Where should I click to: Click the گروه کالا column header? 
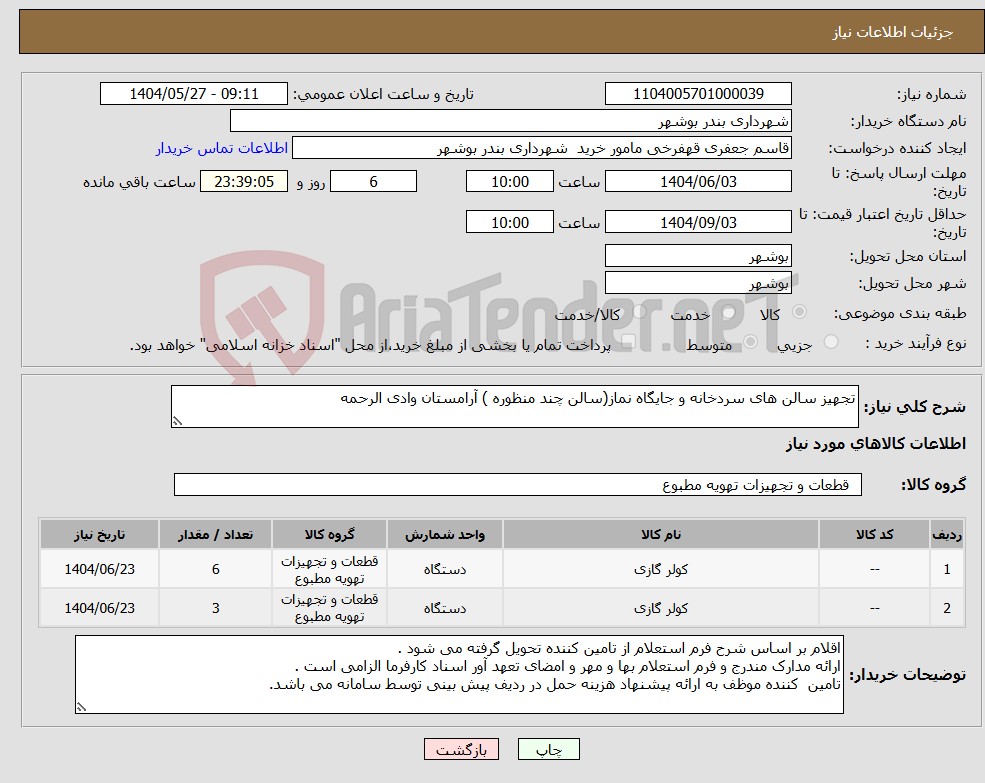[x=329, y=534]
